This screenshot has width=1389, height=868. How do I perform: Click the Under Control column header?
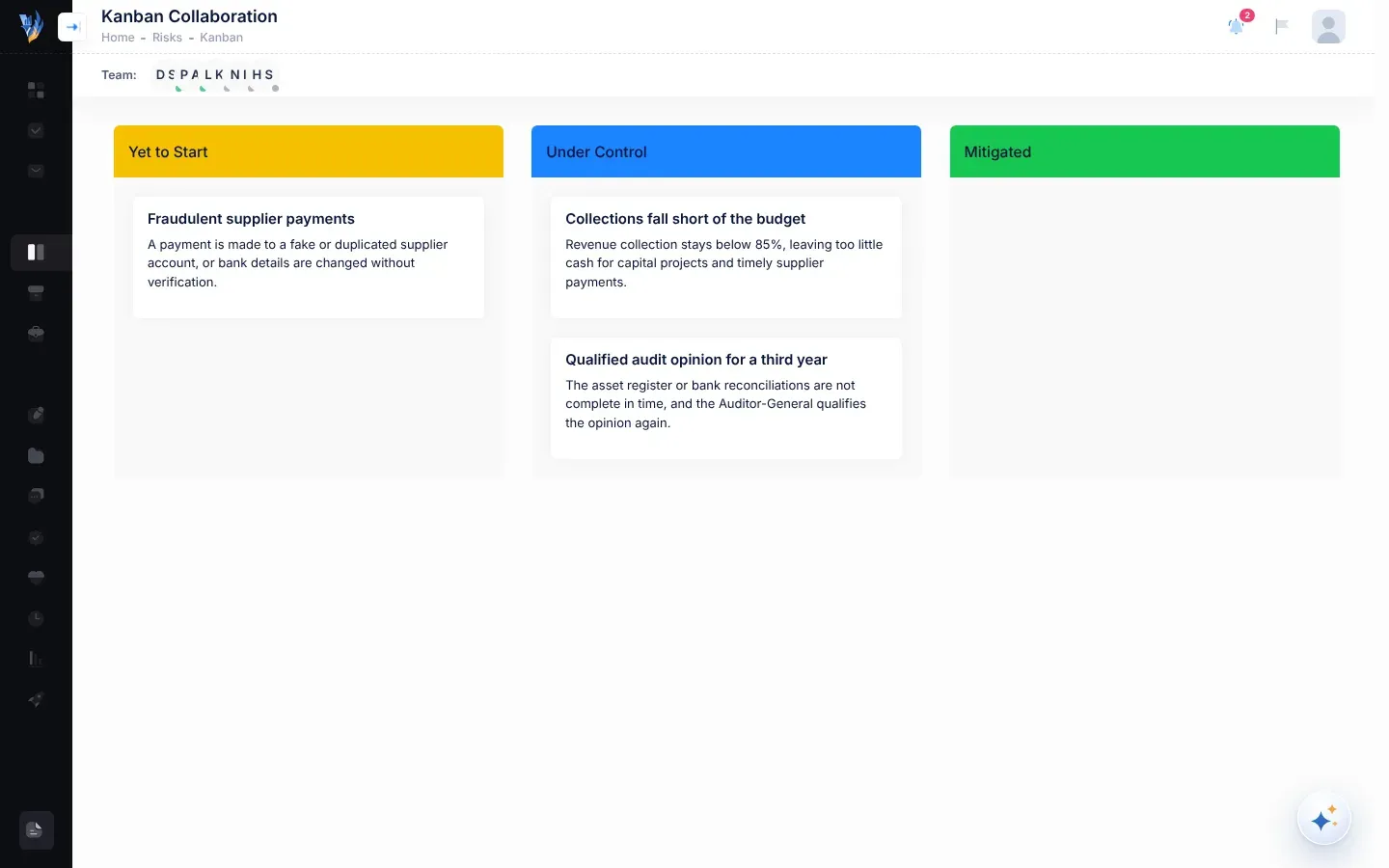(x=726, y=151)
